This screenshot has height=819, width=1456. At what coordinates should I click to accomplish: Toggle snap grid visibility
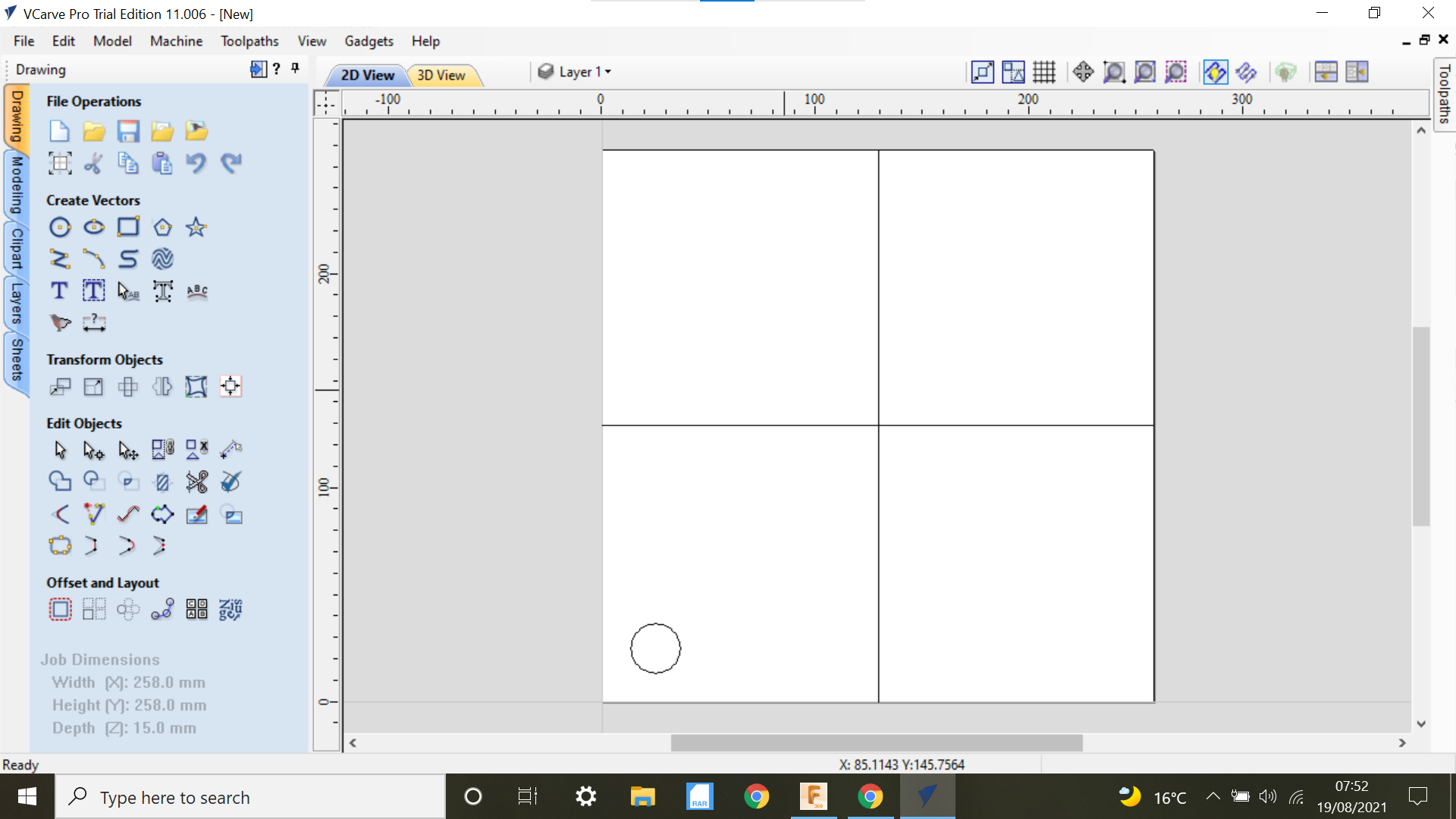tap(1043, 71)
